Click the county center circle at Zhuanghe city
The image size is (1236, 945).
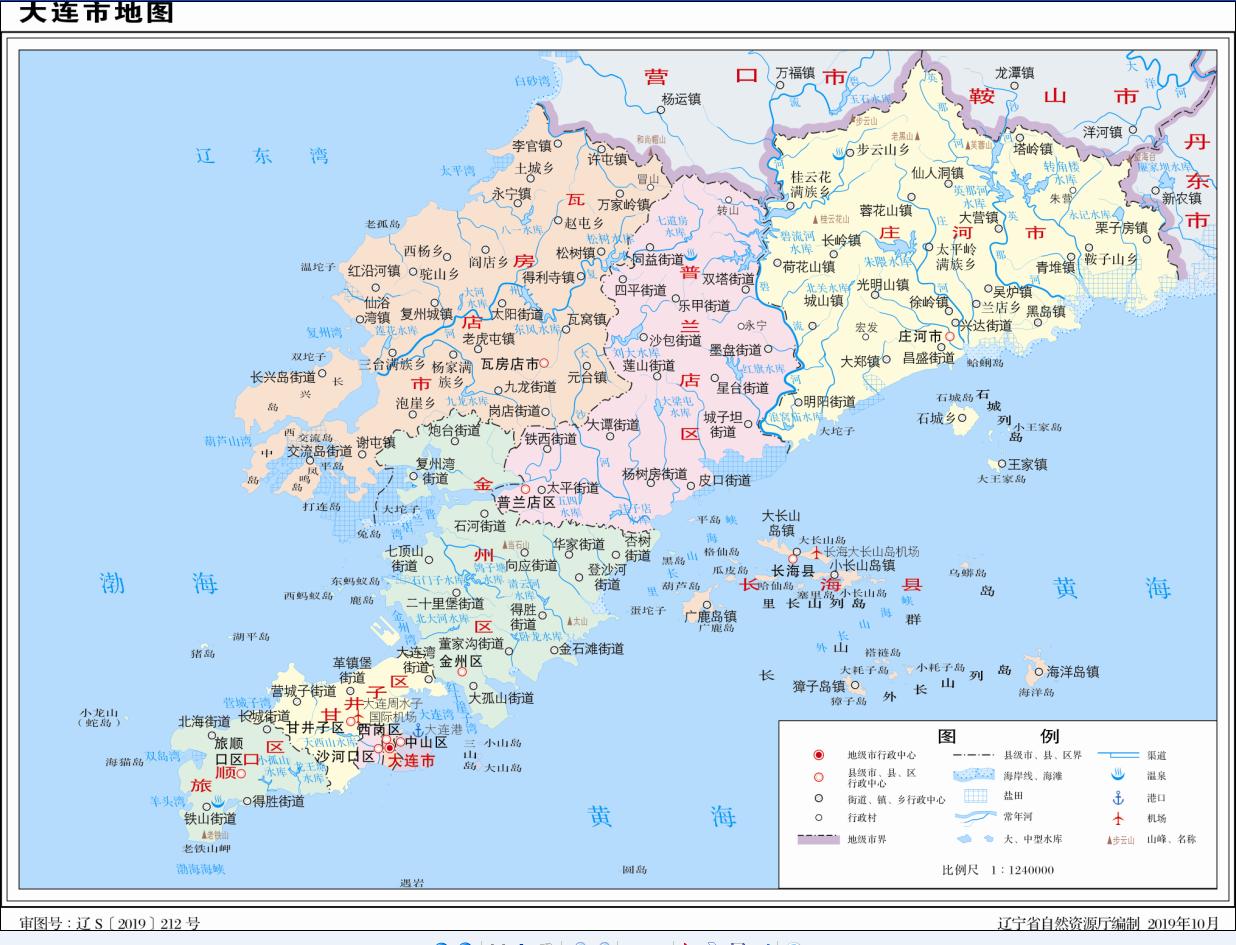(950, 336)
